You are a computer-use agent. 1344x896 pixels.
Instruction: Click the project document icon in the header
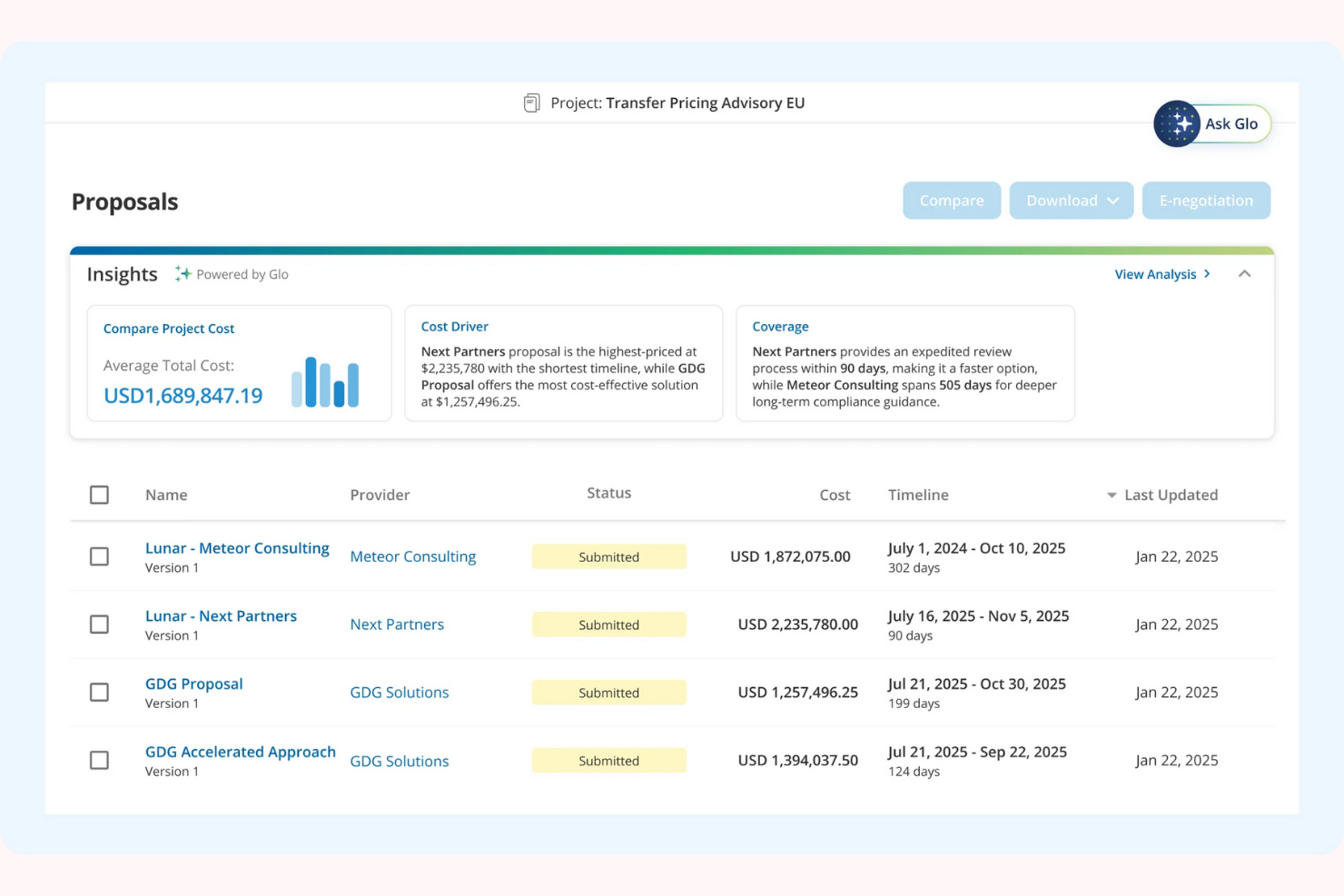click(530, 103)
